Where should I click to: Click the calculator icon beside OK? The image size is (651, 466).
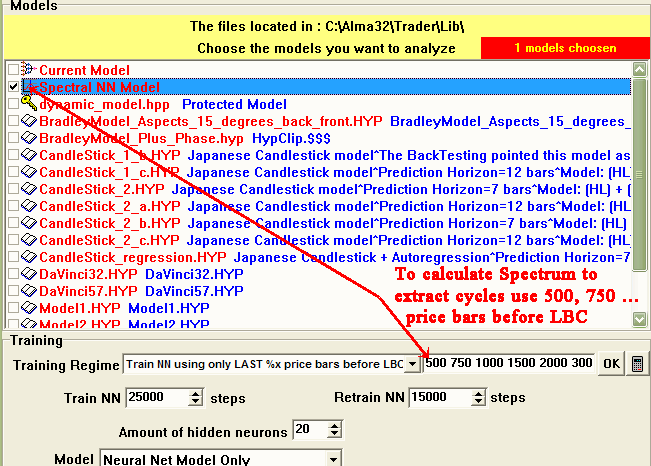pyautogui.click(x=638, y=364)
